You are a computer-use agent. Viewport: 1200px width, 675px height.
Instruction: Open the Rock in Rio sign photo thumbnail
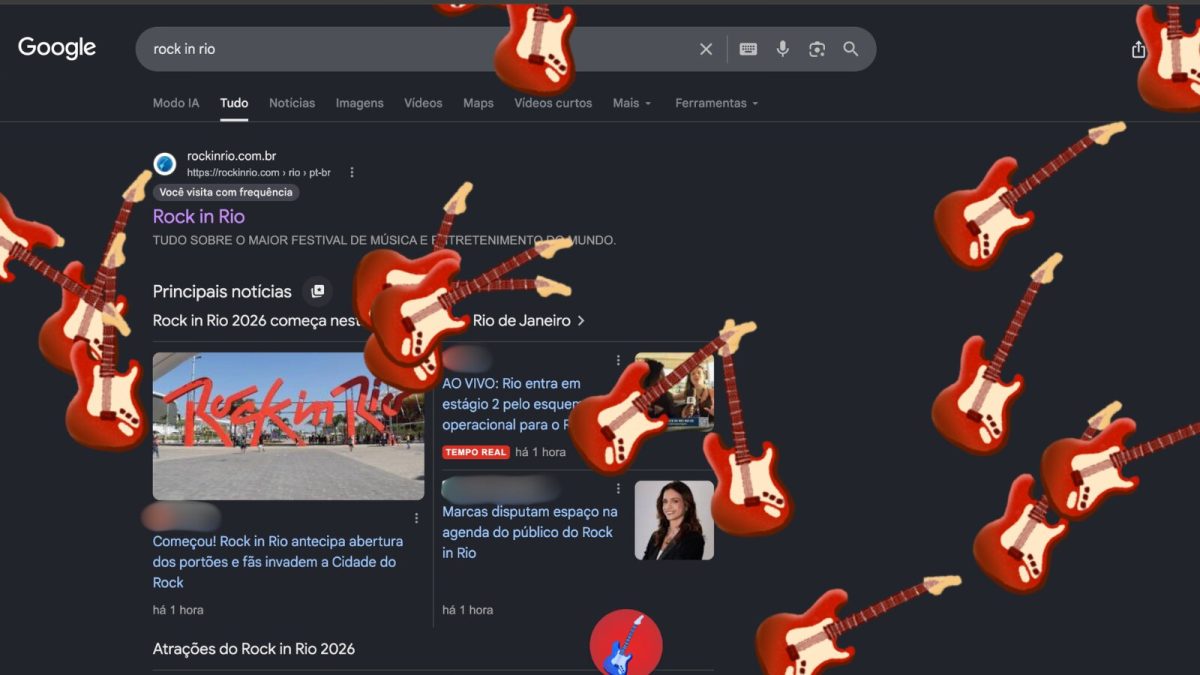(288, 426)
